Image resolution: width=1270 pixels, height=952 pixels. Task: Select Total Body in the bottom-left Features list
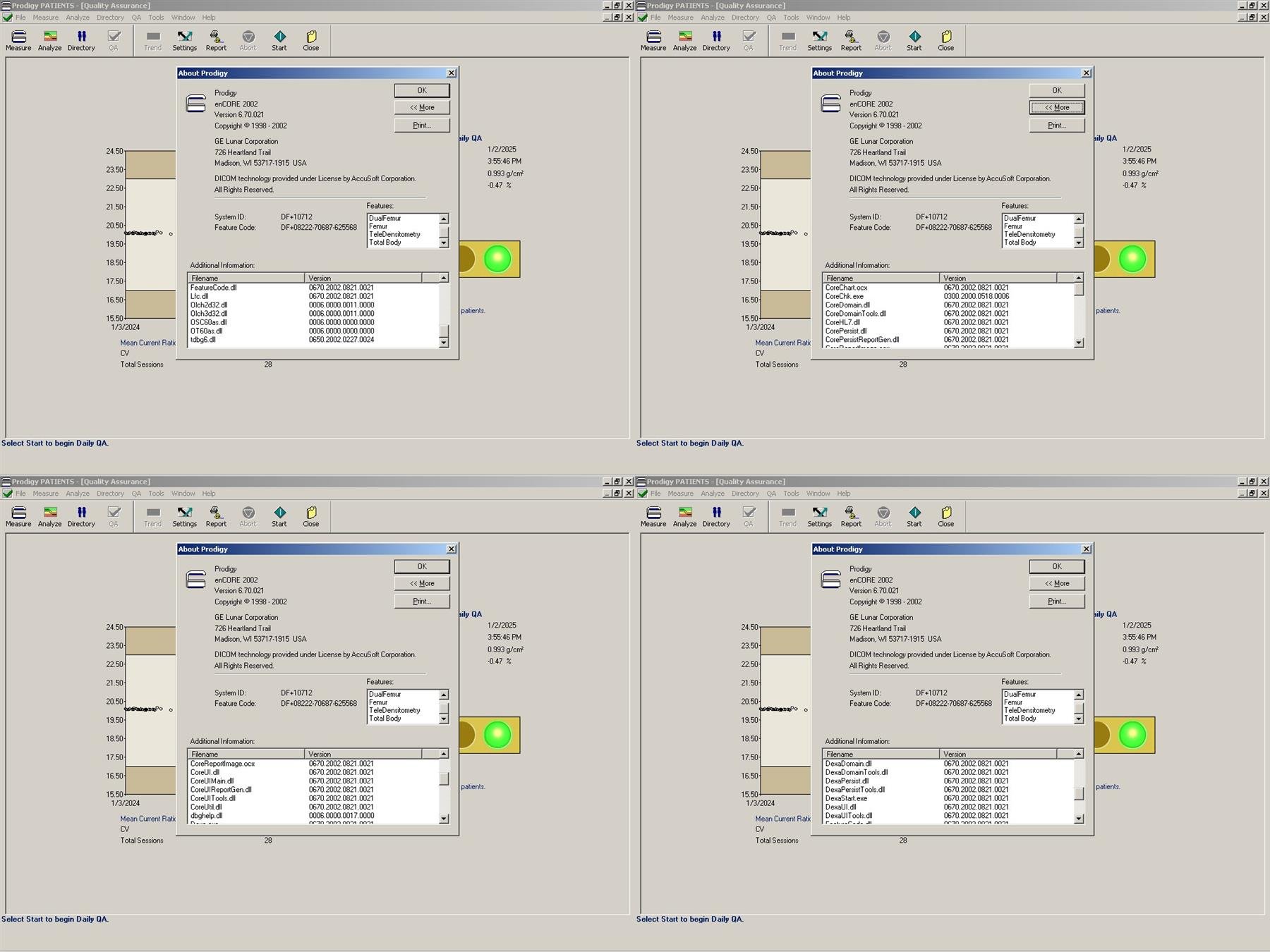(x=403, y=719)
